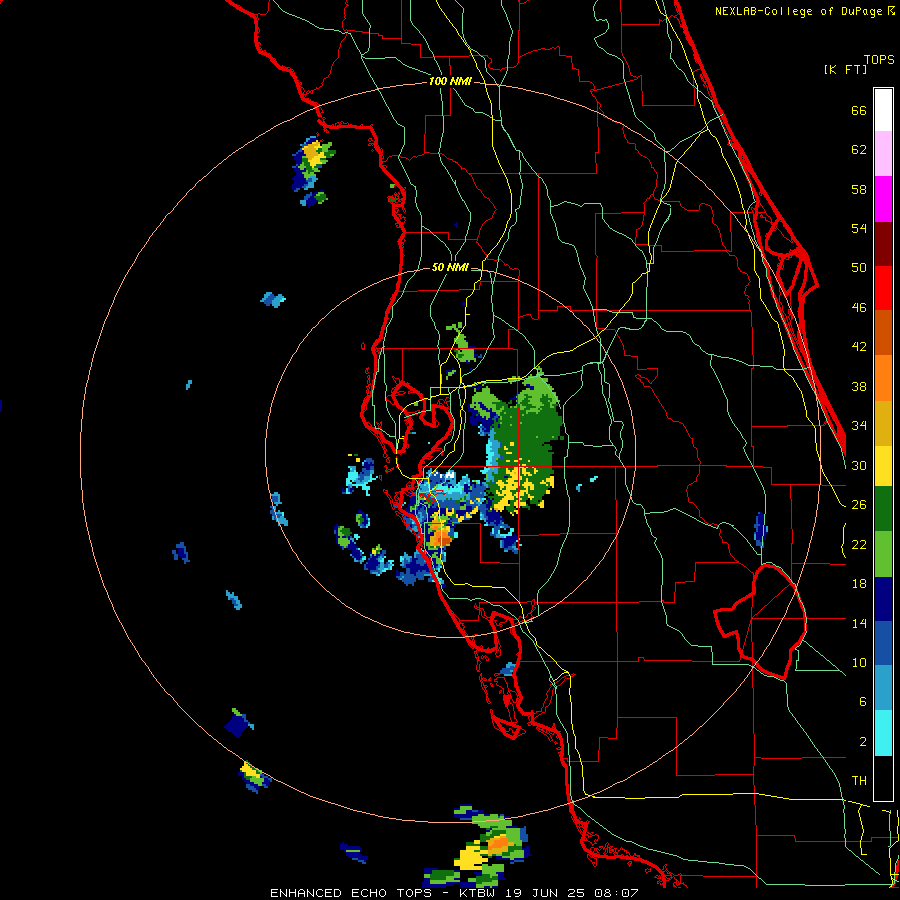This screenshot has width=900, height=900.
Task: Click the Lake Okeechobee outline
Action: pyautogui.click(x=761, y=622)
